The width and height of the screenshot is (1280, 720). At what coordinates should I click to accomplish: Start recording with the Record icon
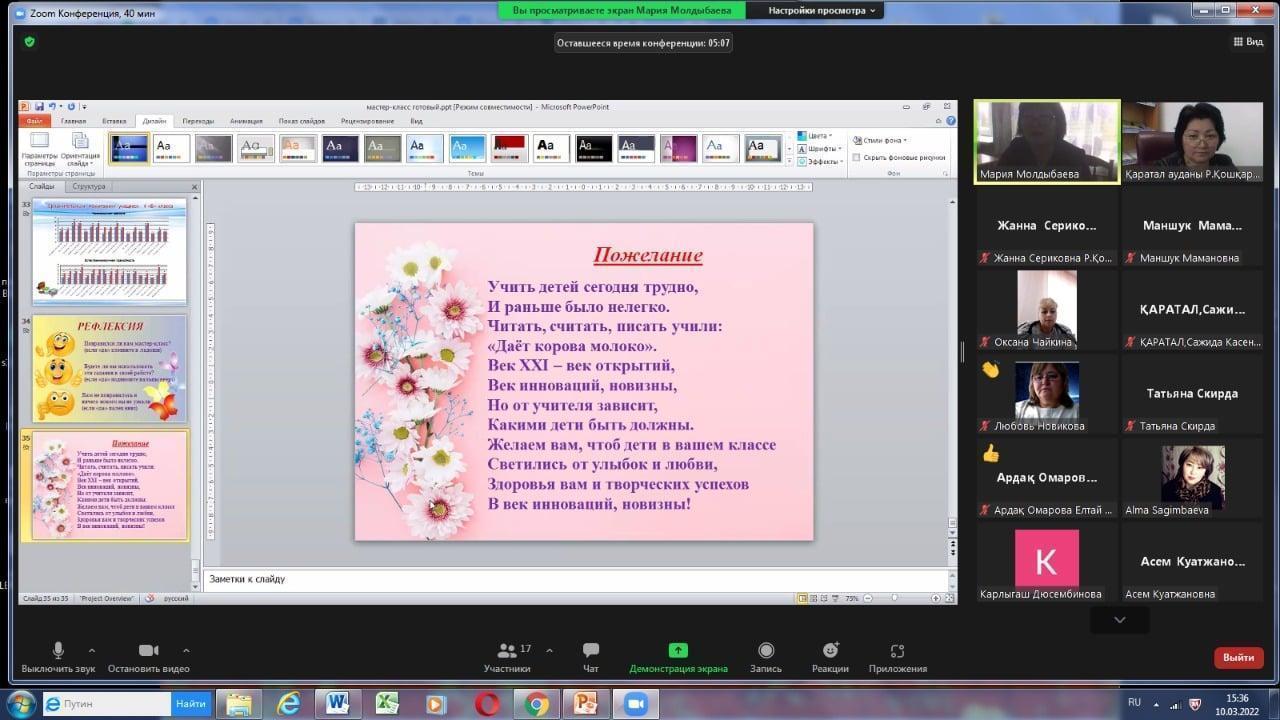coord(766,651)
